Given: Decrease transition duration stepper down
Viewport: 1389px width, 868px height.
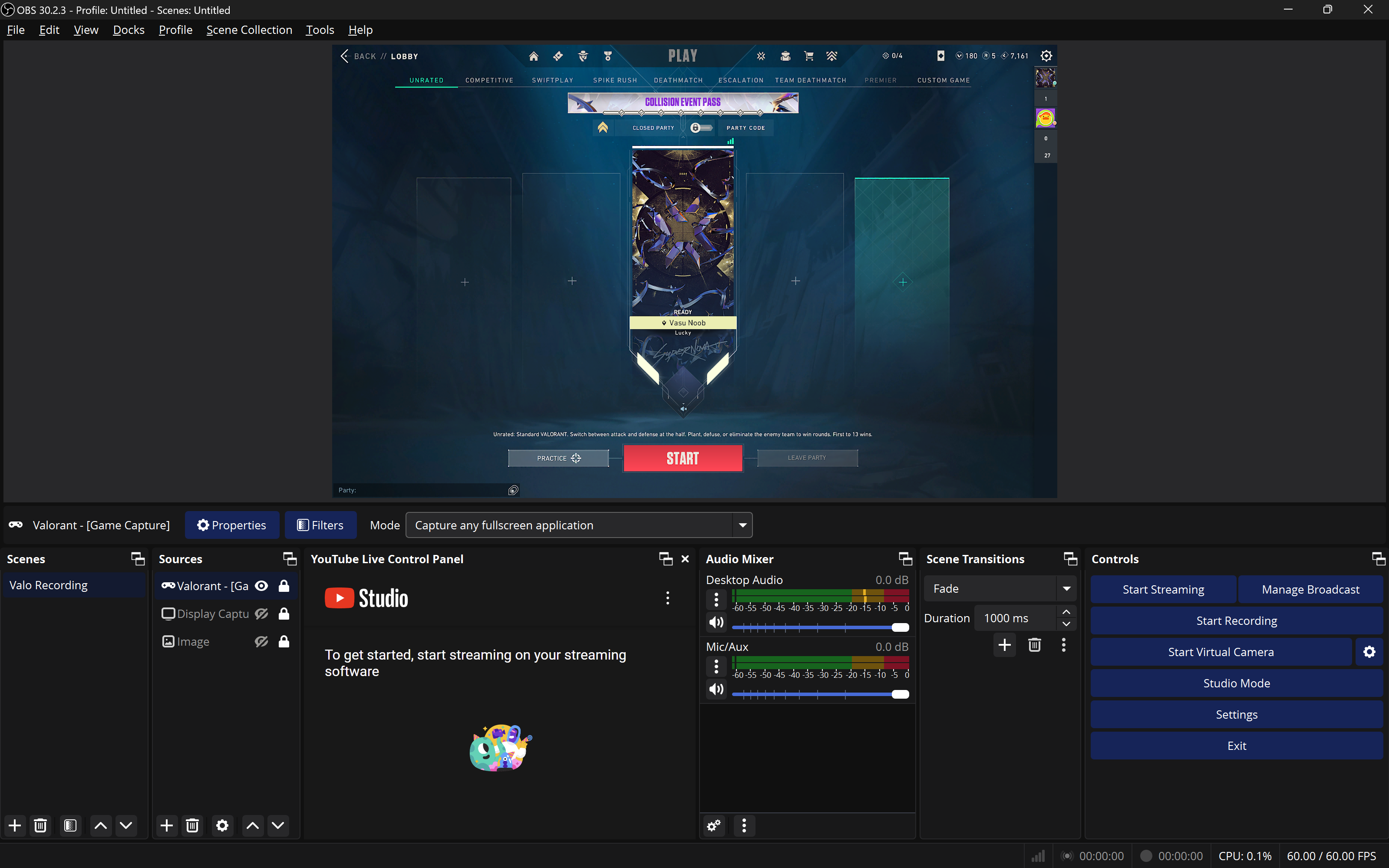Looking at the screenshot, I should tap(1066, 624).
